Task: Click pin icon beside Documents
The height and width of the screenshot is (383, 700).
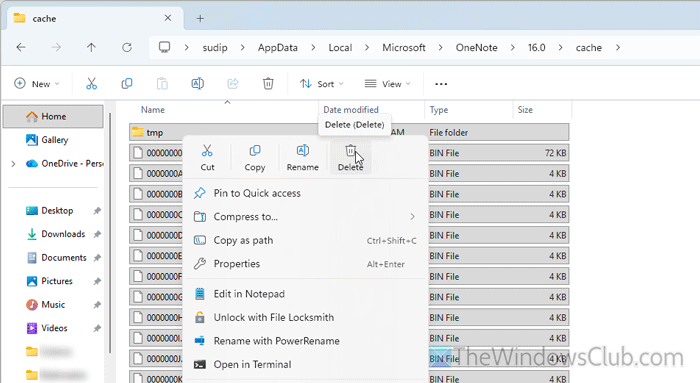Action: click(x=97, y=258)
